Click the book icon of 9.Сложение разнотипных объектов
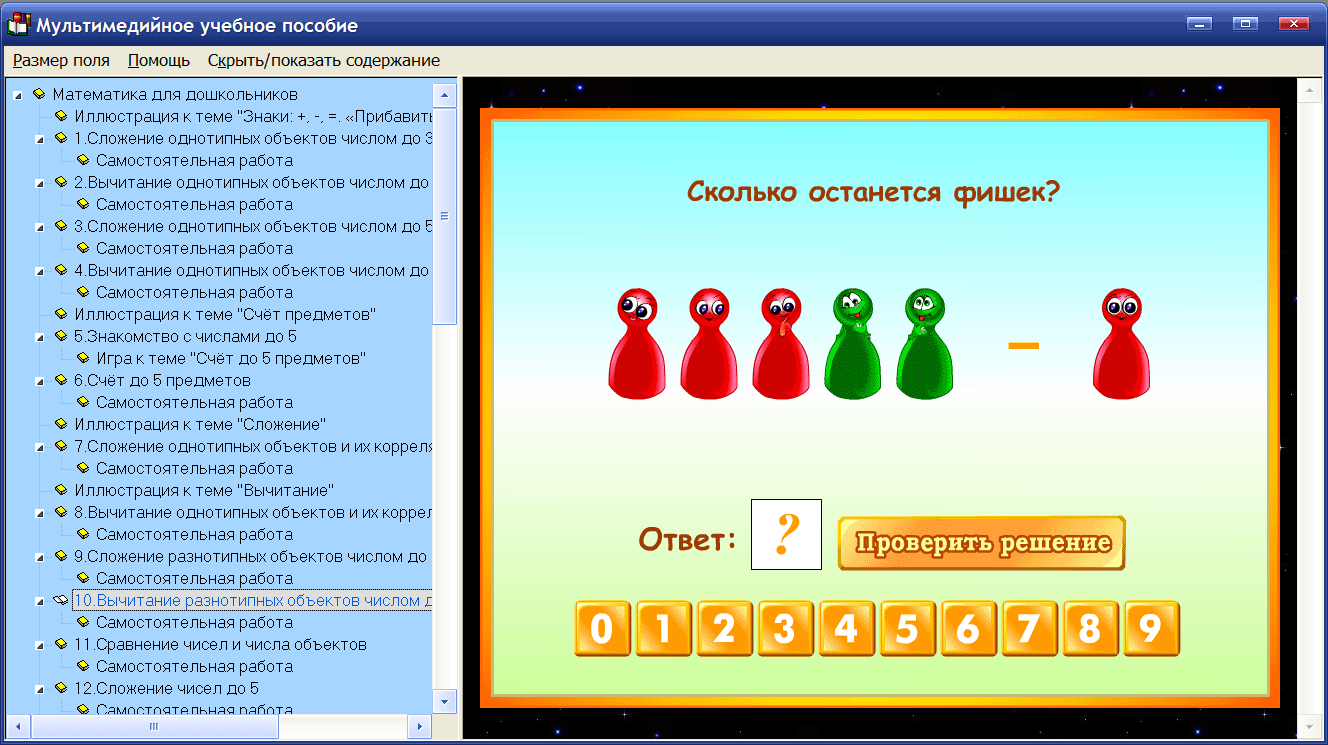 coord(61,556)
